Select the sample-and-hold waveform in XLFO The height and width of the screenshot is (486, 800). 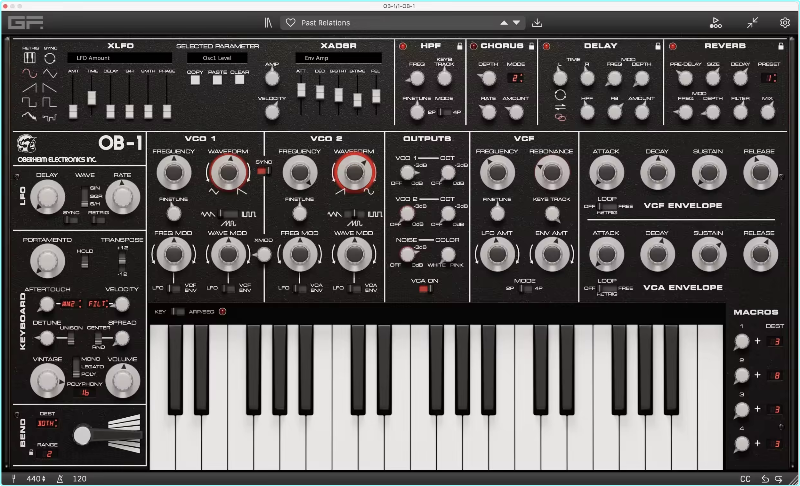point(49,118)
